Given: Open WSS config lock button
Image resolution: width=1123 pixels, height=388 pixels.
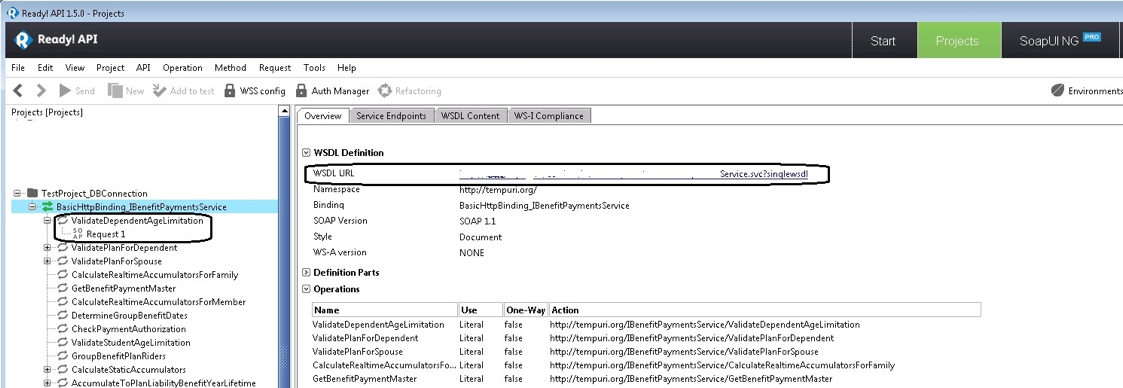Looking at the screenshot, I should (x=254, y=91).
